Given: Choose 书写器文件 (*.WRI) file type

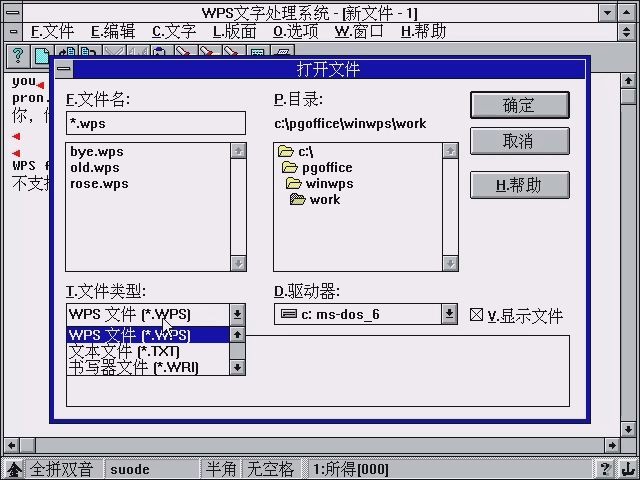Looking at the screenshot, I should click(x=147, y=367).
